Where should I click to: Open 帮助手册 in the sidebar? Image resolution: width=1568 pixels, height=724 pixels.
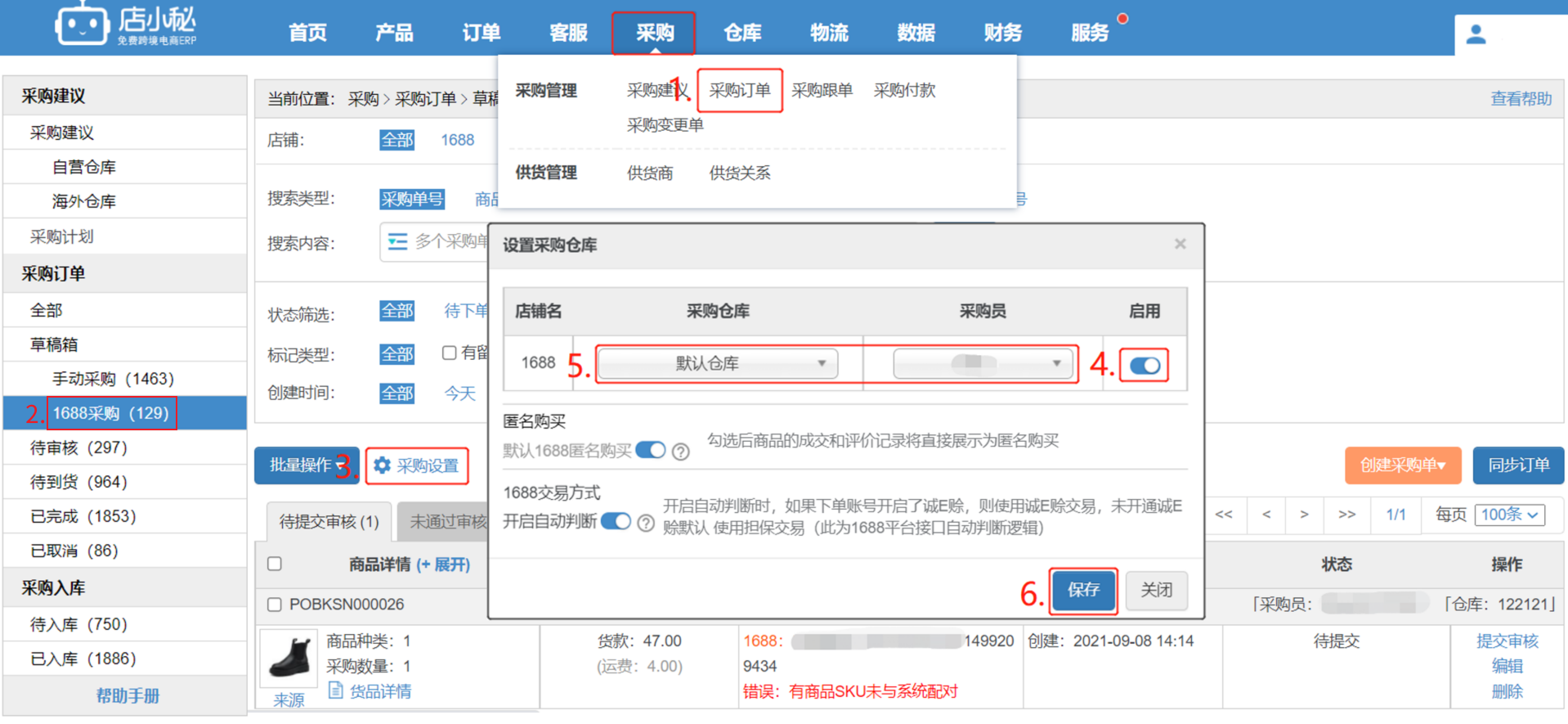pos(128,696)
